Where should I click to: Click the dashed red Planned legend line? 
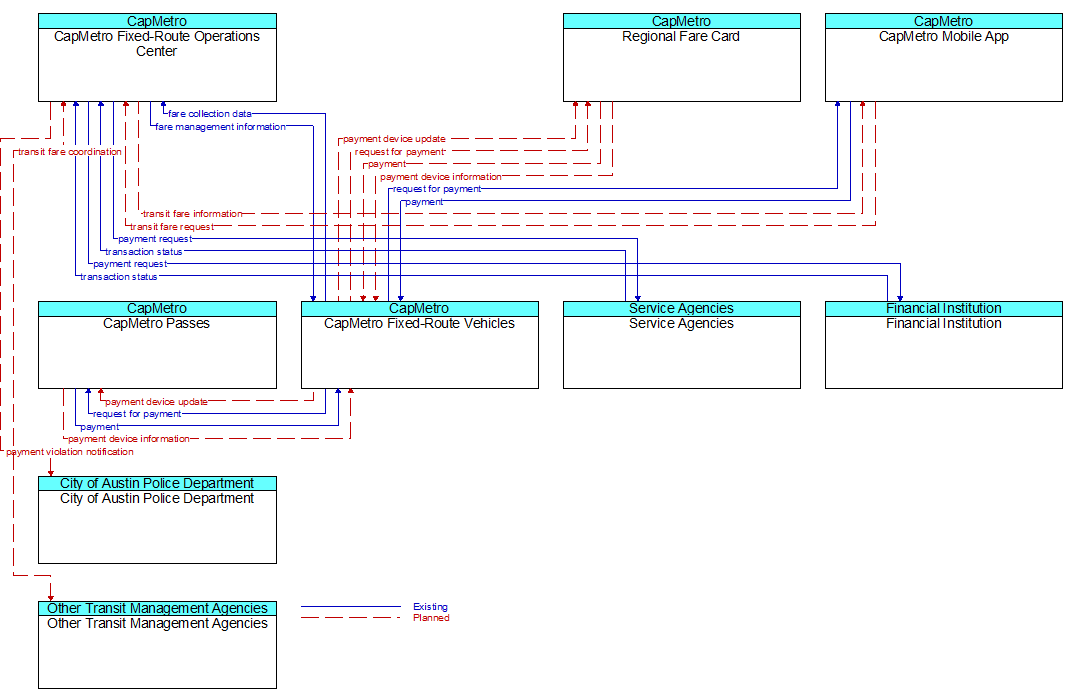[x=351, y=618]
